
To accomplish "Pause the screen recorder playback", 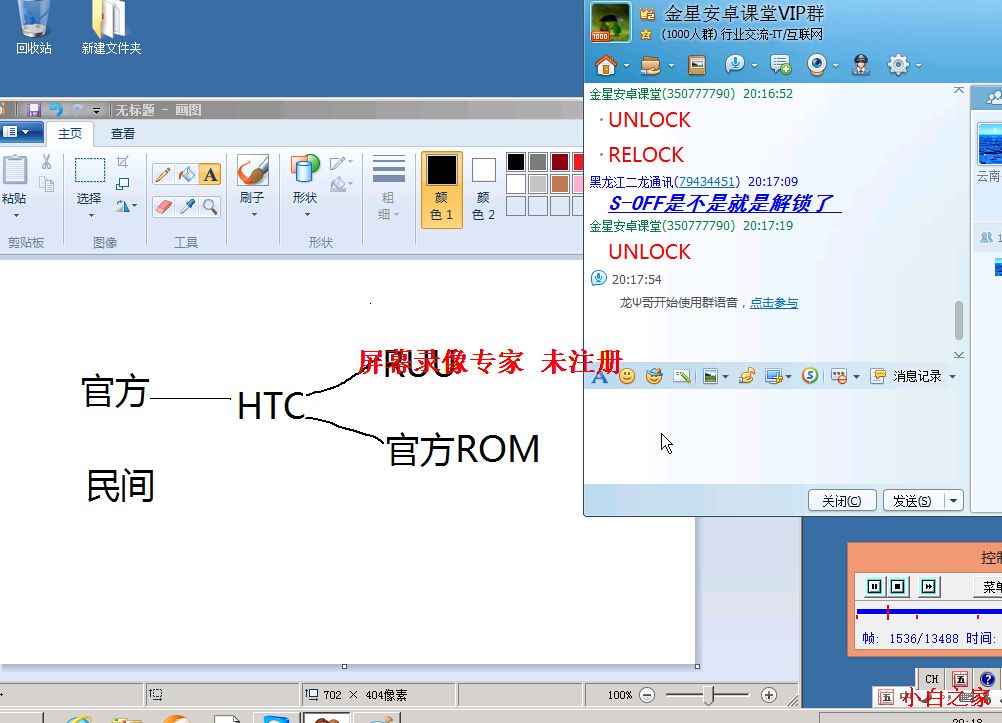I will pyautogui.click(x=874, y=586).
